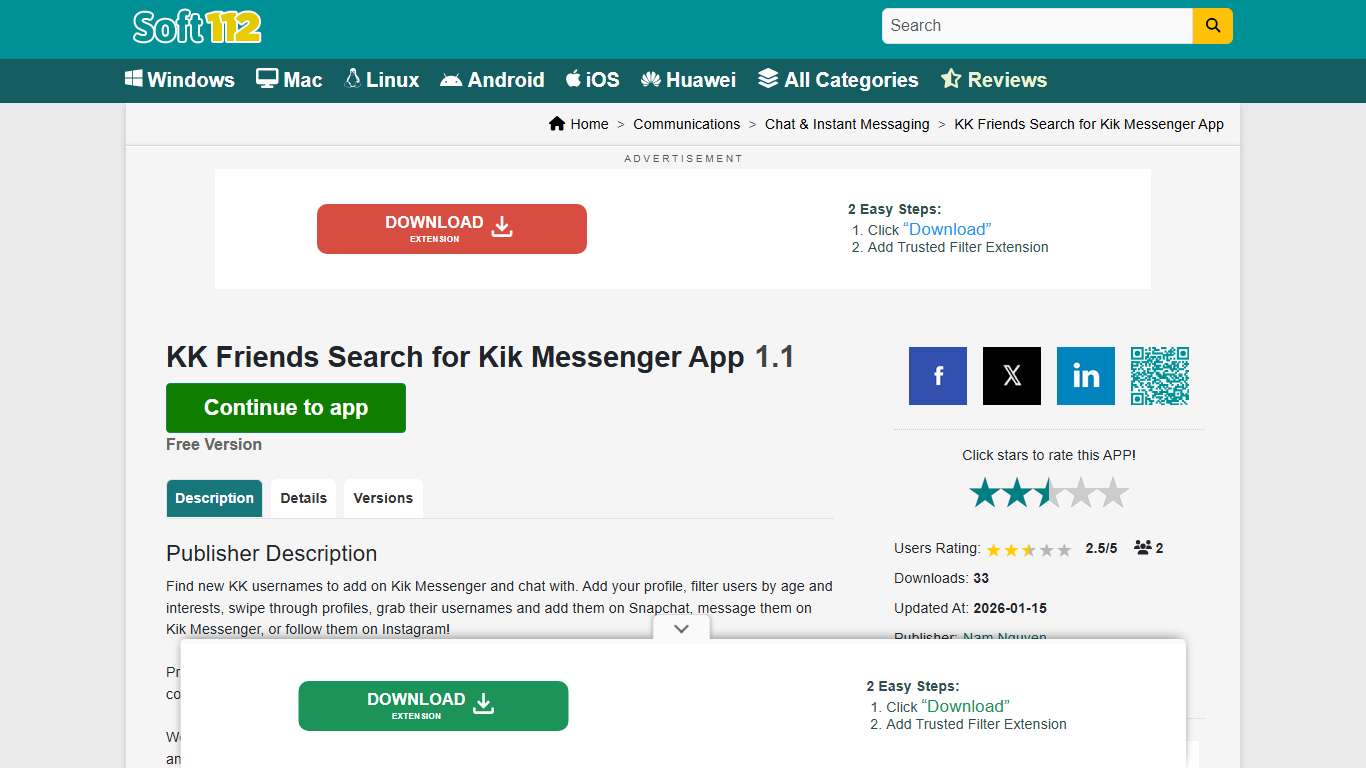The width and height of the screenshot is (1366, 768).
Task: Share the app on Facebook
Action: [937, 376]
